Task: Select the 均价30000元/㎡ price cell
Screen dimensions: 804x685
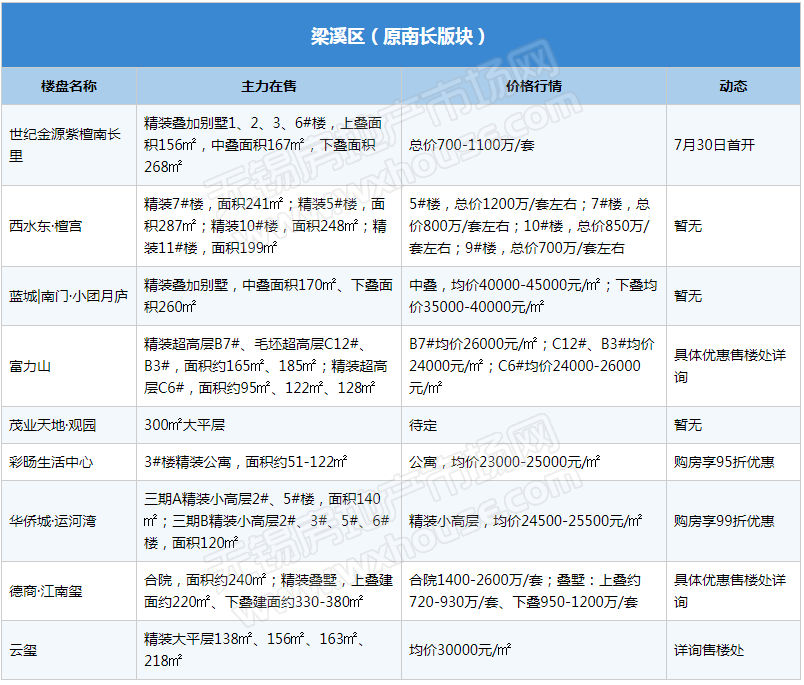Action: (x=460, y=650)
